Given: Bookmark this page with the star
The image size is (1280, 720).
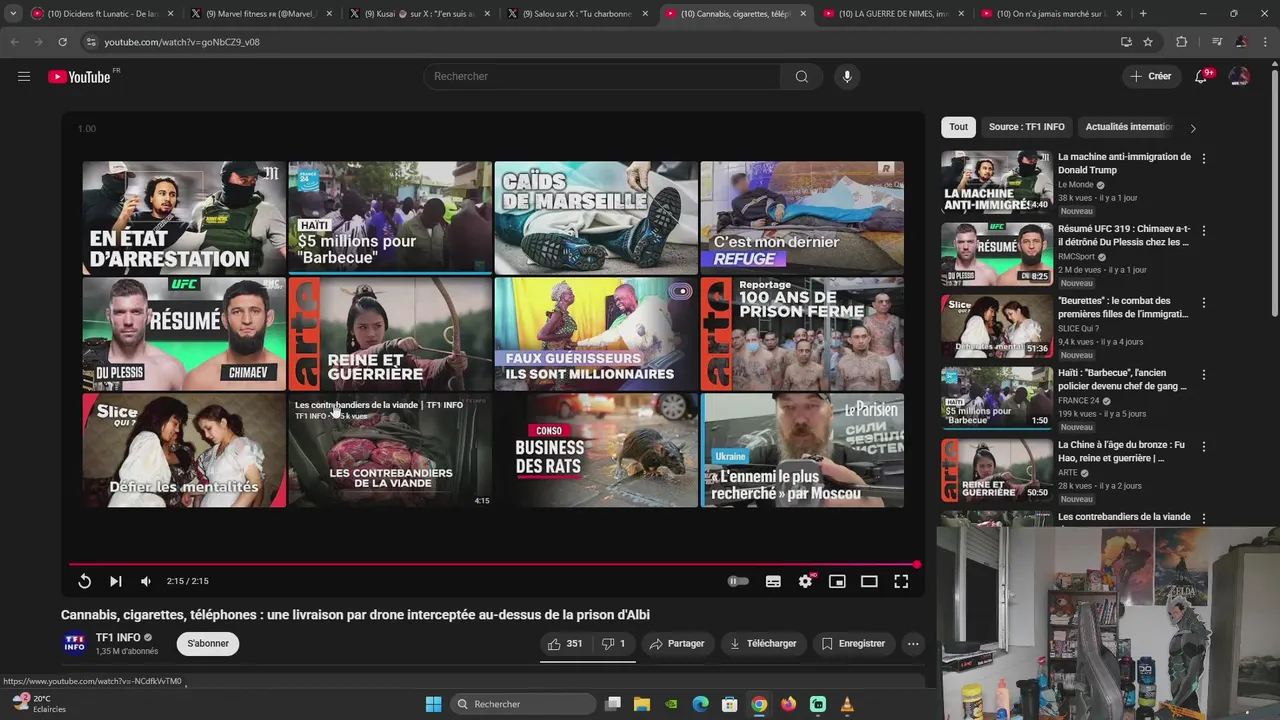Looking at the screenshot, I should 1148,42.
